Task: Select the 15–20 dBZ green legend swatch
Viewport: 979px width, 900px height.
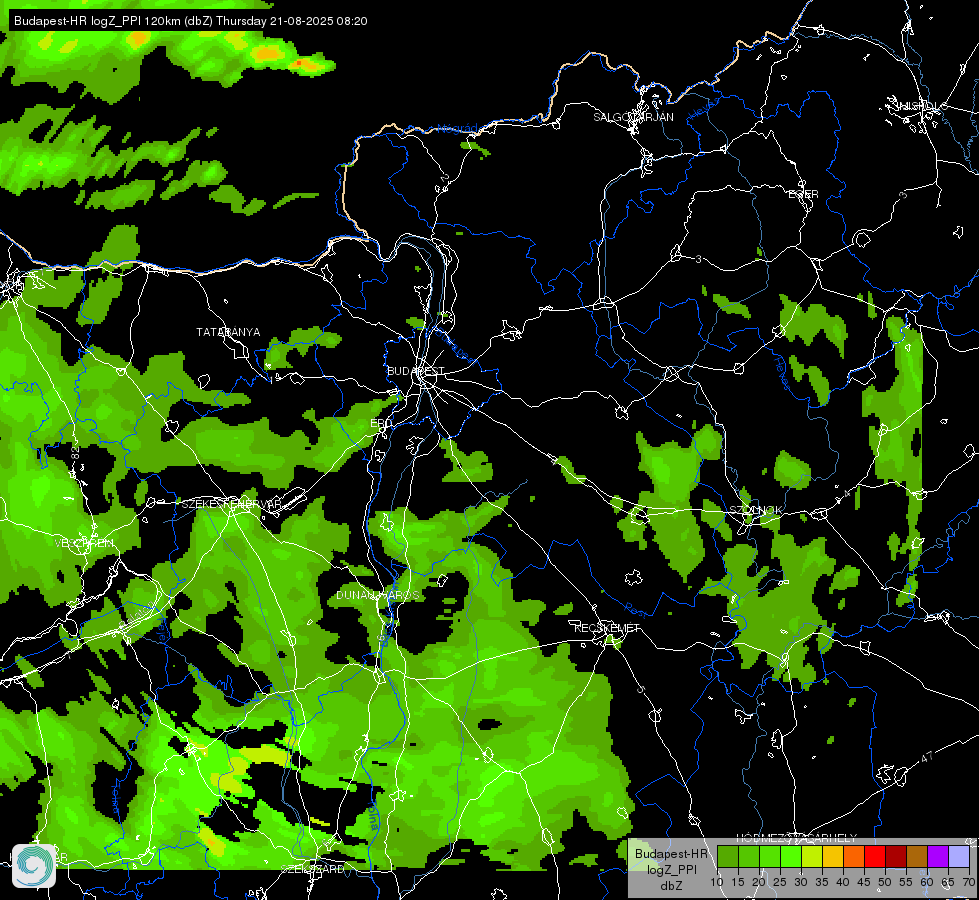Action: pyautogui.click(x=749, y=856)
